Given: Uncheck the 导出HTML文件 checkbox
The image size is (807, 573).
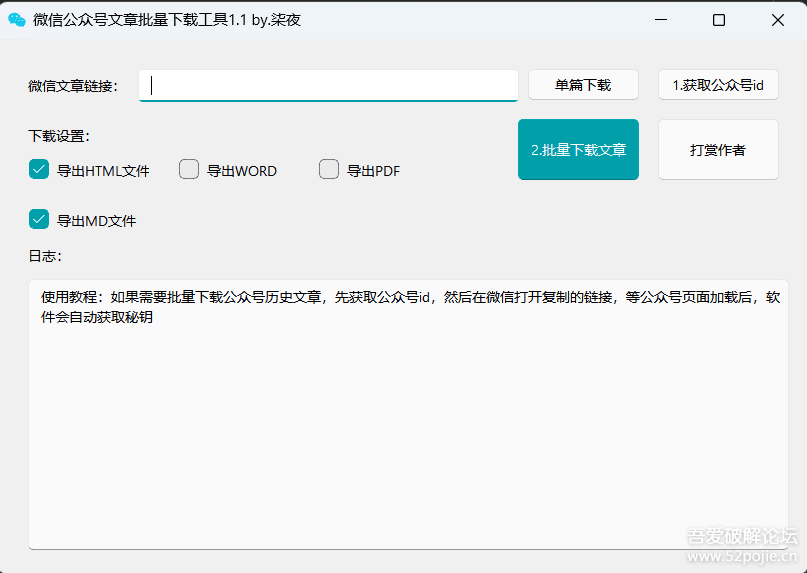Looking at the screenshot, I should [x=39, y=170].
